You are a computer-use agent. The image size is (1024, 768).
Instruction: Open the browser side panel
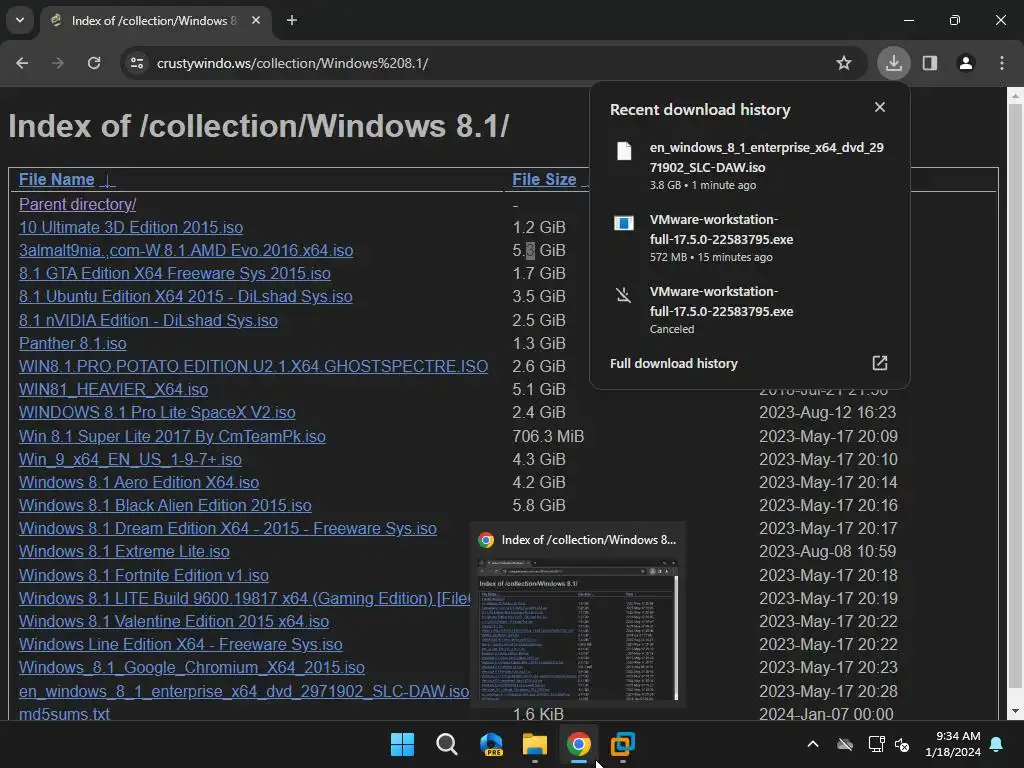930,63
